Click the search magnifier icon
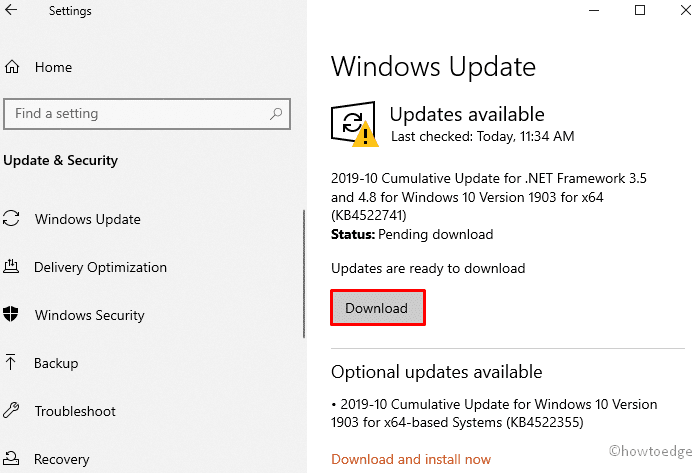Screen dimensions: 696x473 point(277,113)
